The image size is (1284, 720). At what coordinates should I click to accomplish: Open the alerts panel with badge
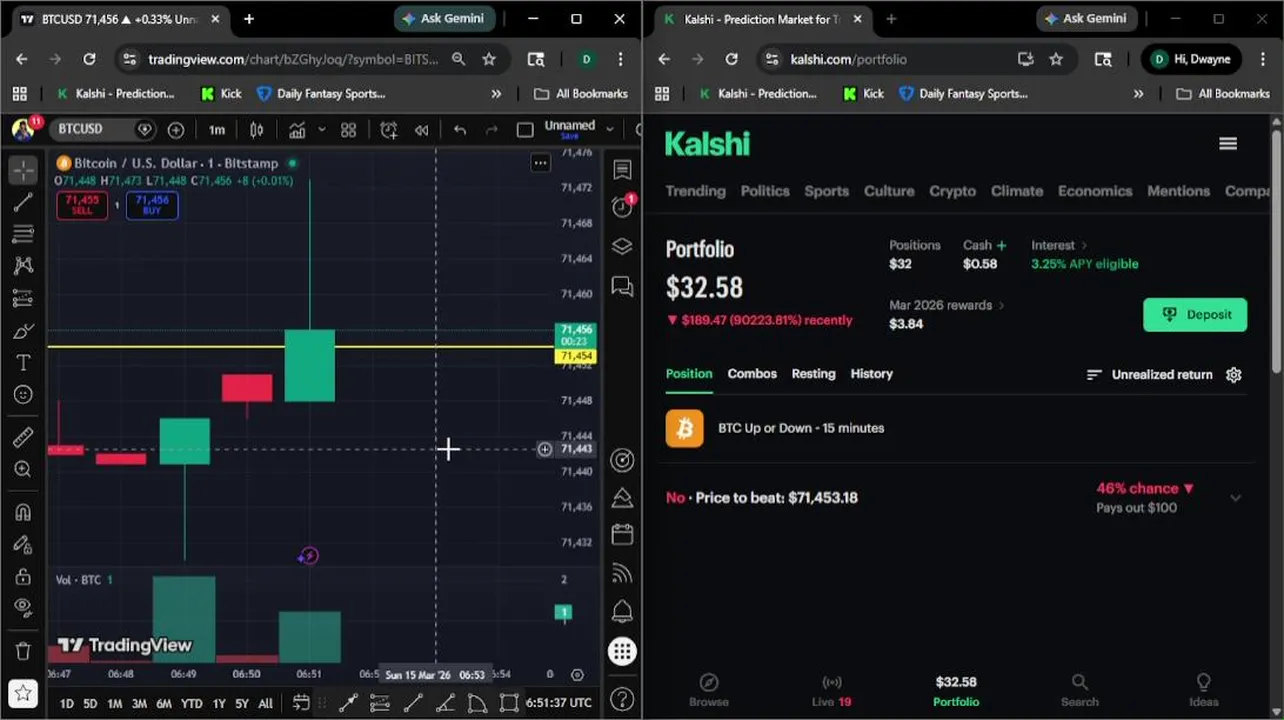622,206
